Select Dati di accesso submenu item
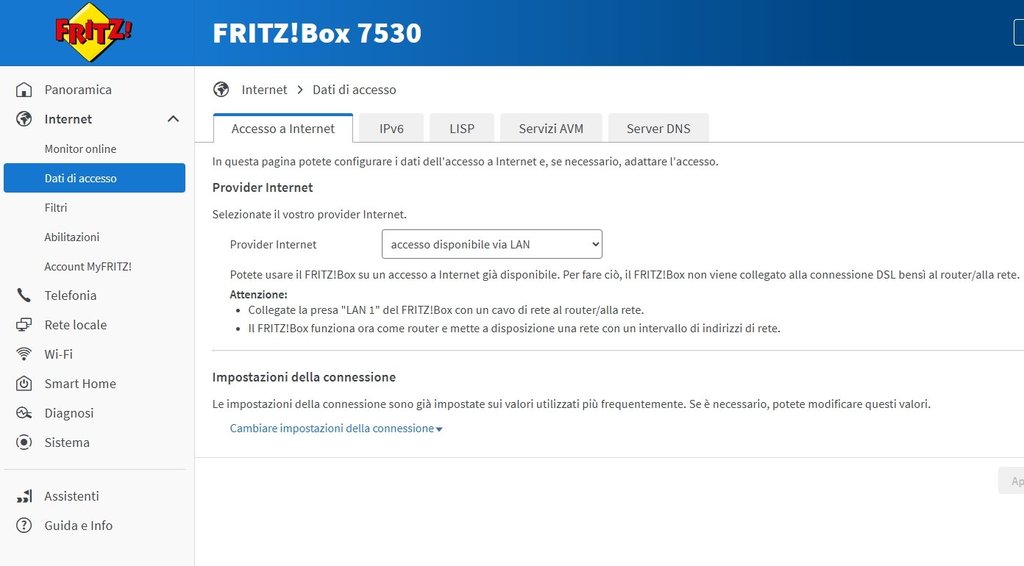 [95, 178]
